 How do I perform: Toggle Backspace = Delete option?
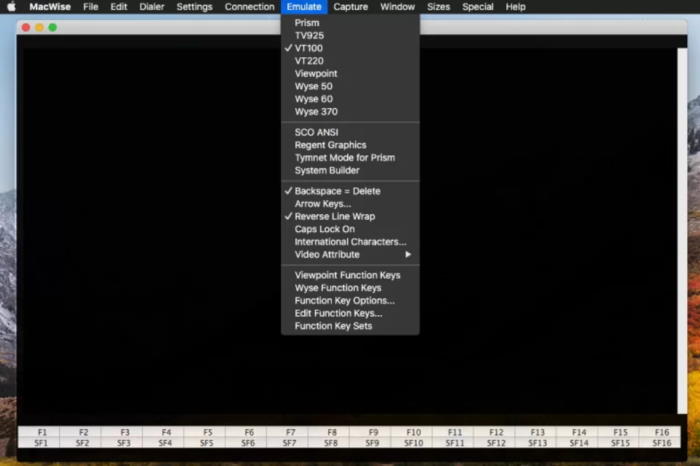(x=350, y=191)
